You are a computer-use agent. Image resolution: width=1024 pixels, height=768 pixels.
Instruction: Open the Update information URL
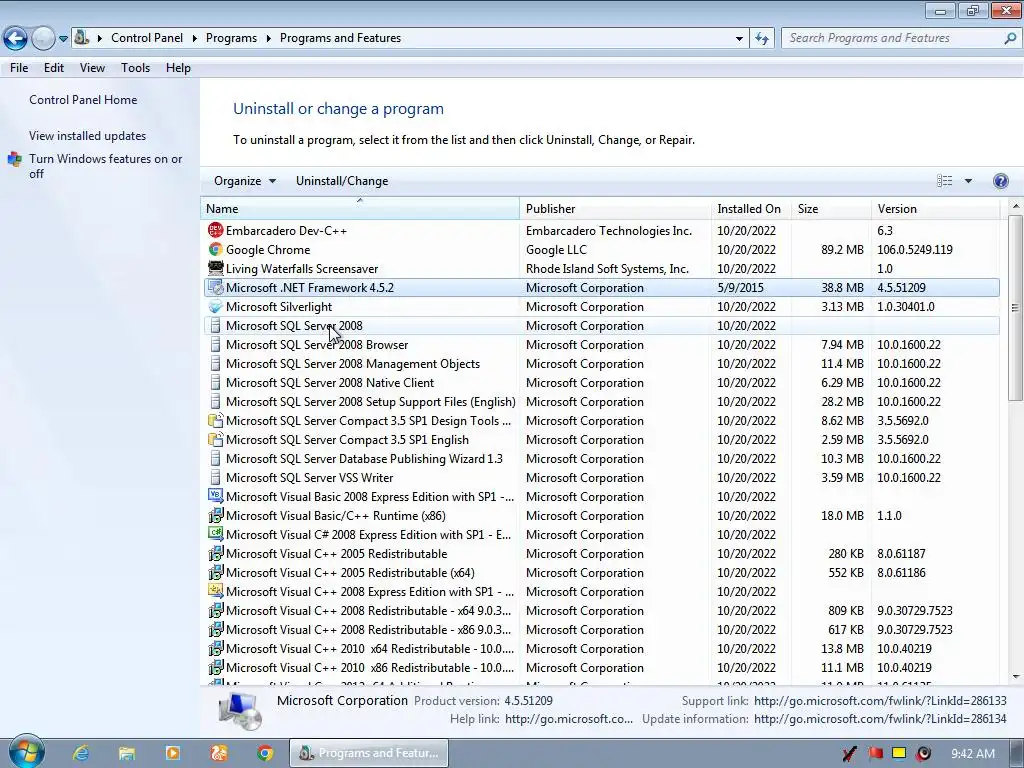coord(880,719)
